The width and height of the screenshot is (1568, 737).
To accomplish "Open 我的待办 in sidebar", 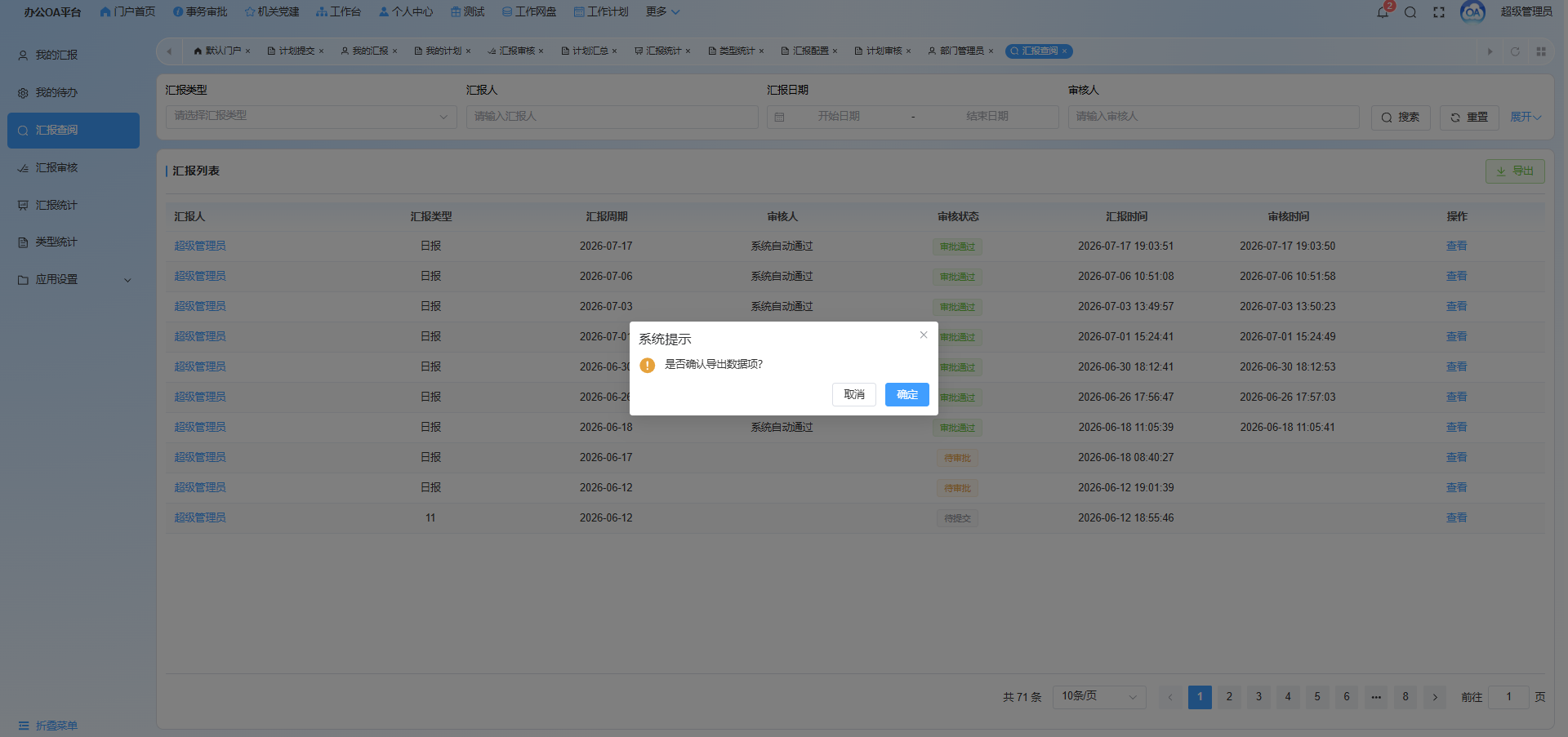I will [x=73, y=92].
